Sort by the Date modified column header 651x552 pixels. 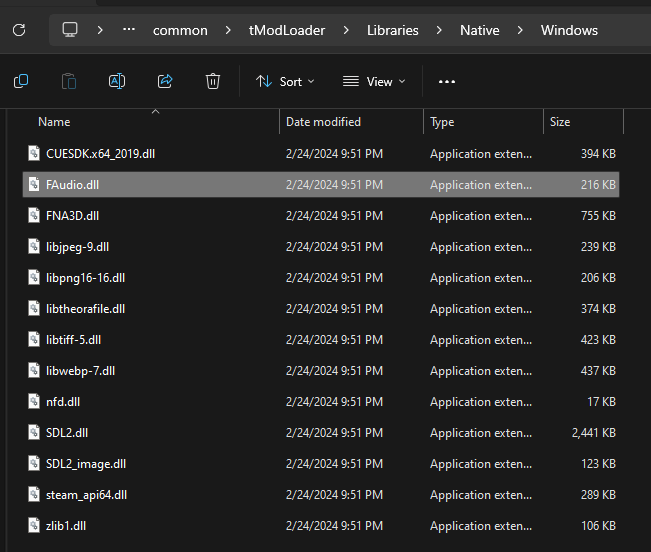323,122
